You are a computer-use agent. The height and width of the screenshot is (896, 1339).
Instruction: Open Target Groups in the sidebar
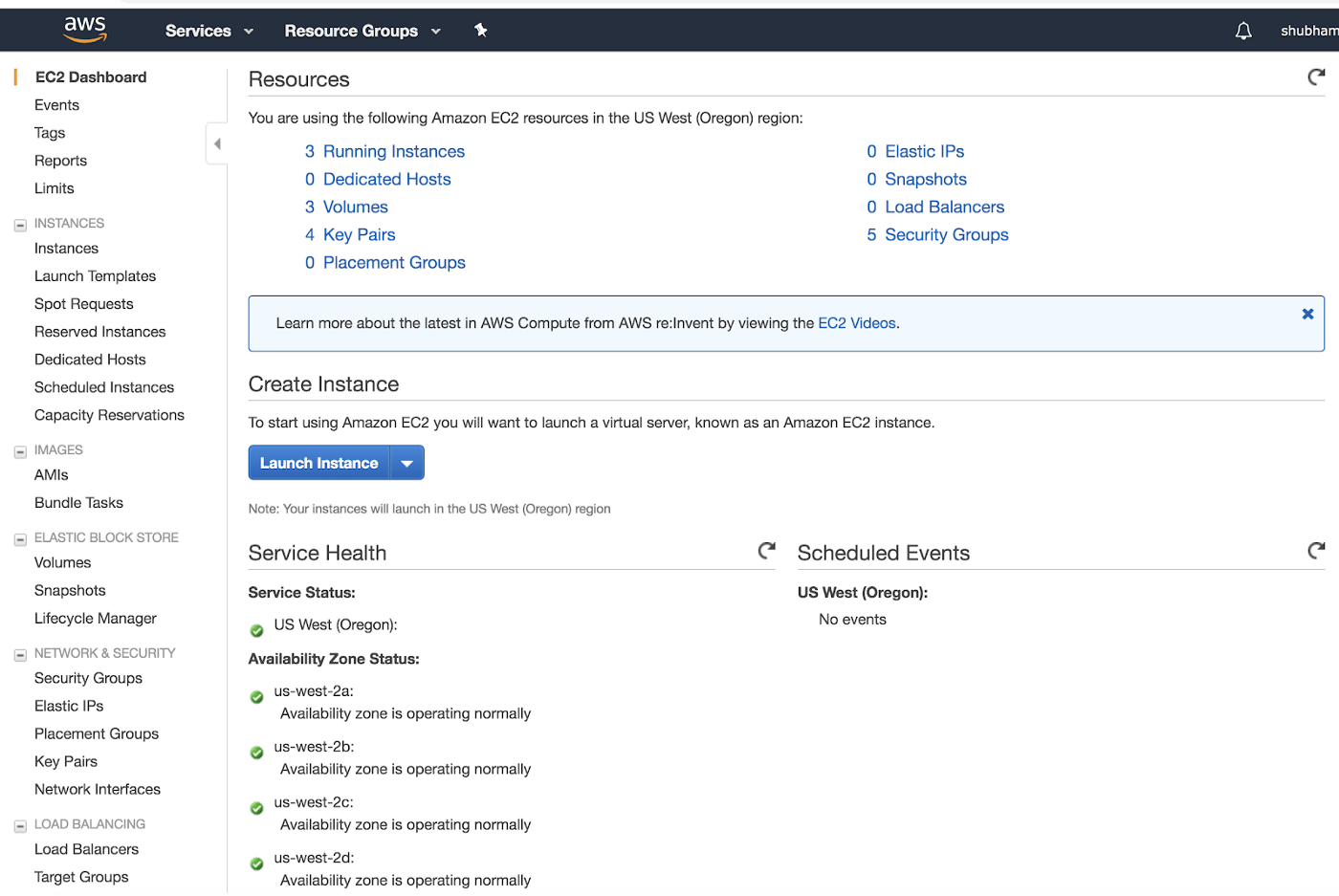[x=81, y=877]
